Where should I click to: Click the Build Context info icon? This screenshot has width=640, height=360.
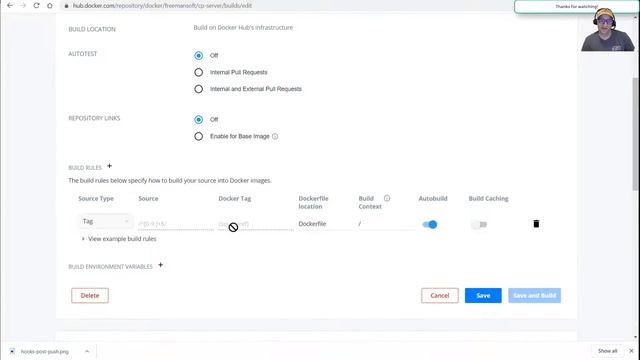coord(387,198)
